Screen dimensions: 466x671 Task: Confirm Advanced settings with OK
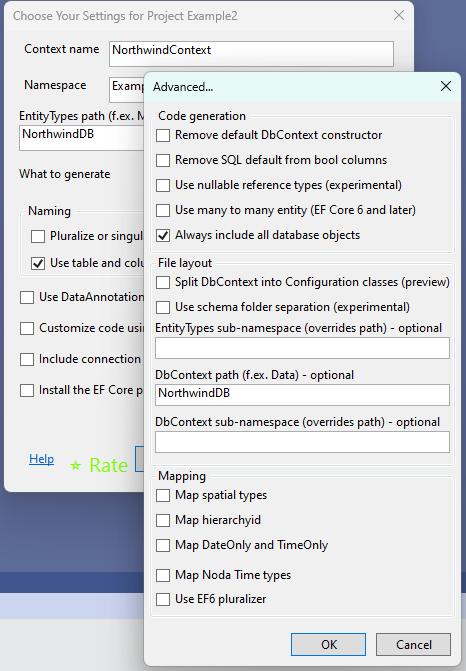click(328, 644)
